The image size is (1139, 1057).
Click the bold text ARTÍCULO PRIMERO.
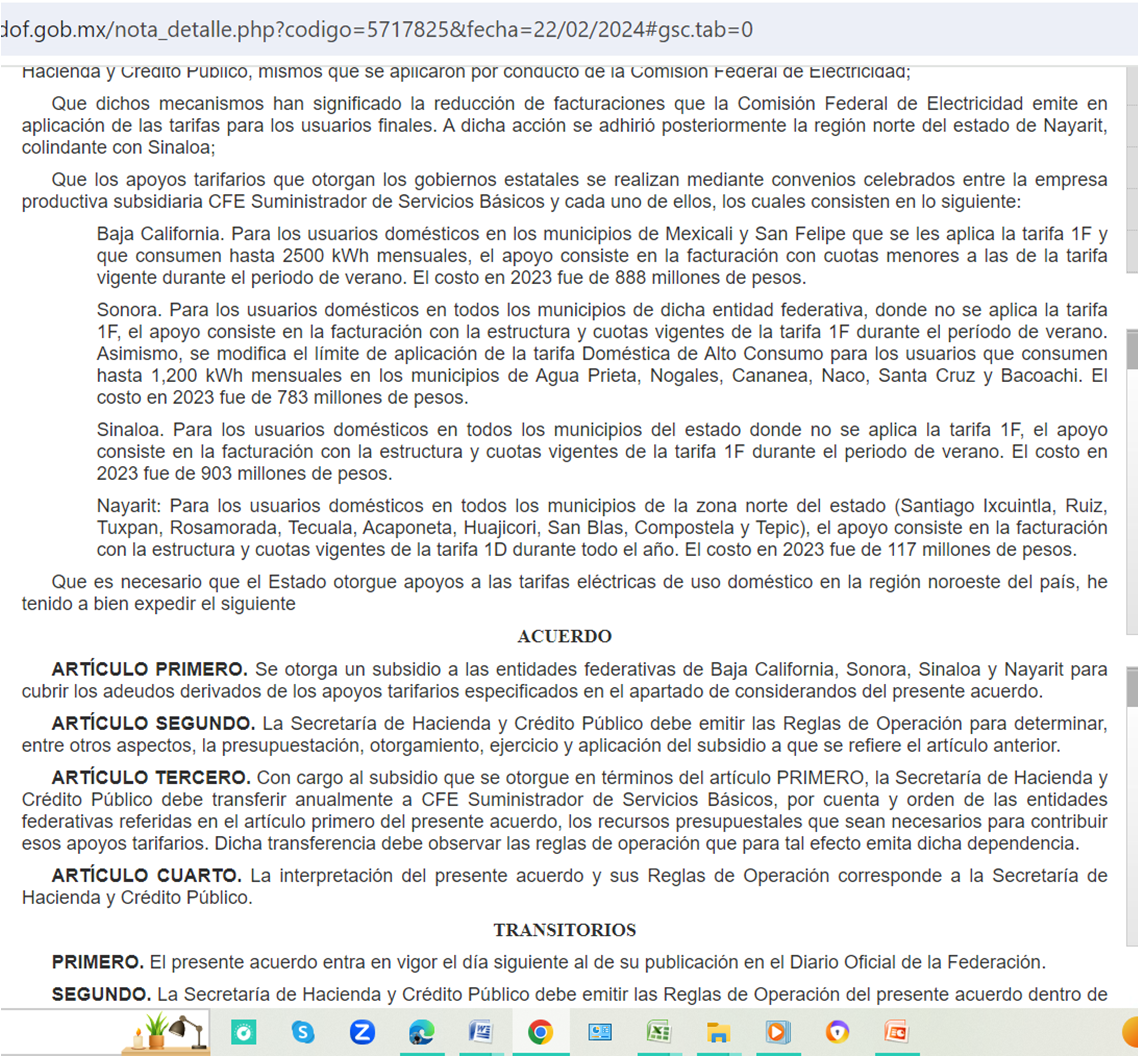(150, 669)
